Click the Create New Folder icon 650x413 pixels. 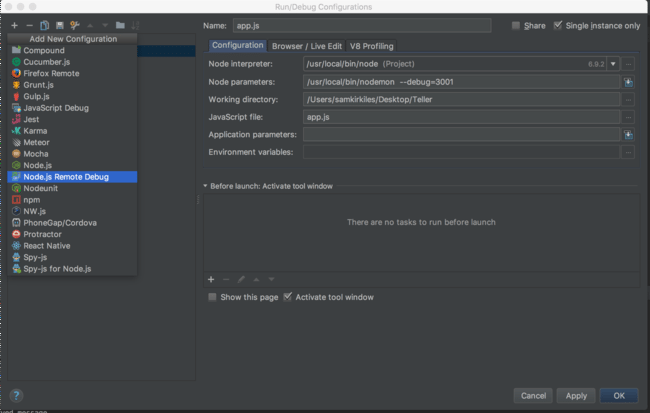coord(120,25)
